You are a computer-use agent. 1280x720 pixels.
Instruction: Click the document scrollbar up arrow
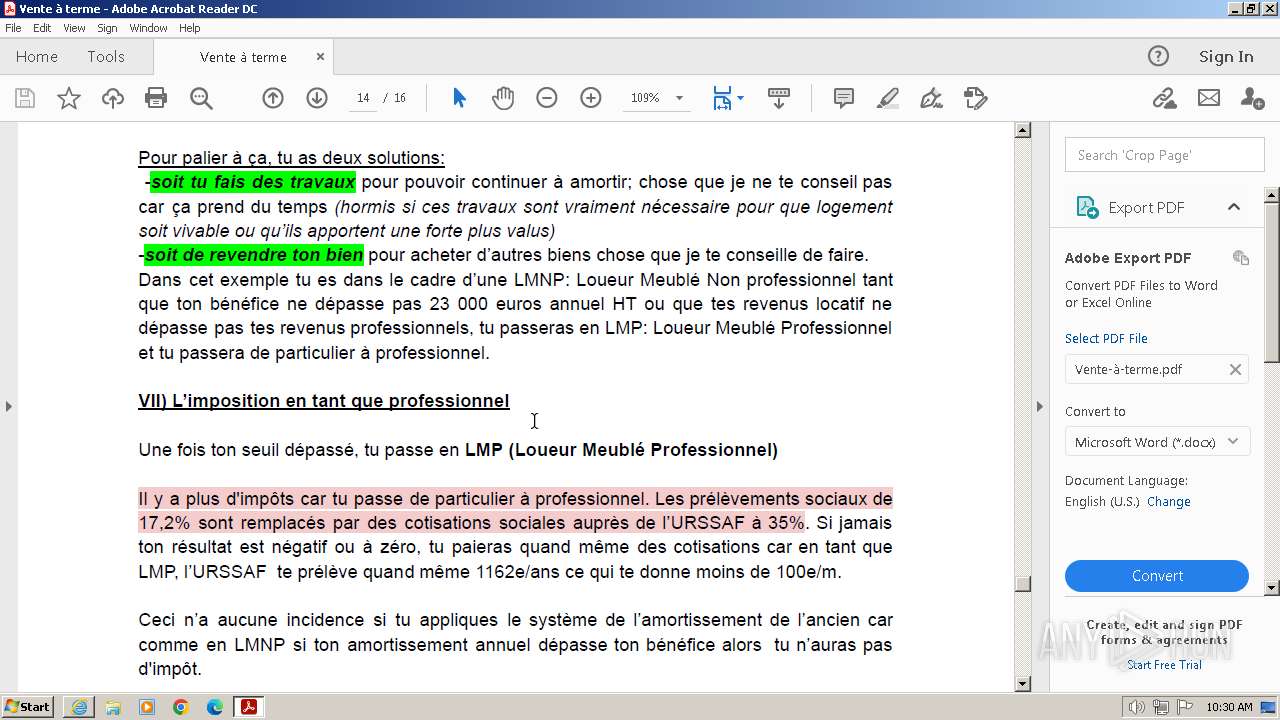click(1022, 130)
